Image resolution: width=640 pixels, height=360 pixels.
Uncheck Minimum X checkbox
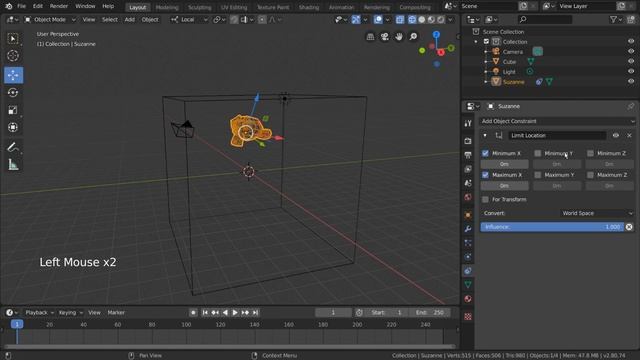pos(485,153)
